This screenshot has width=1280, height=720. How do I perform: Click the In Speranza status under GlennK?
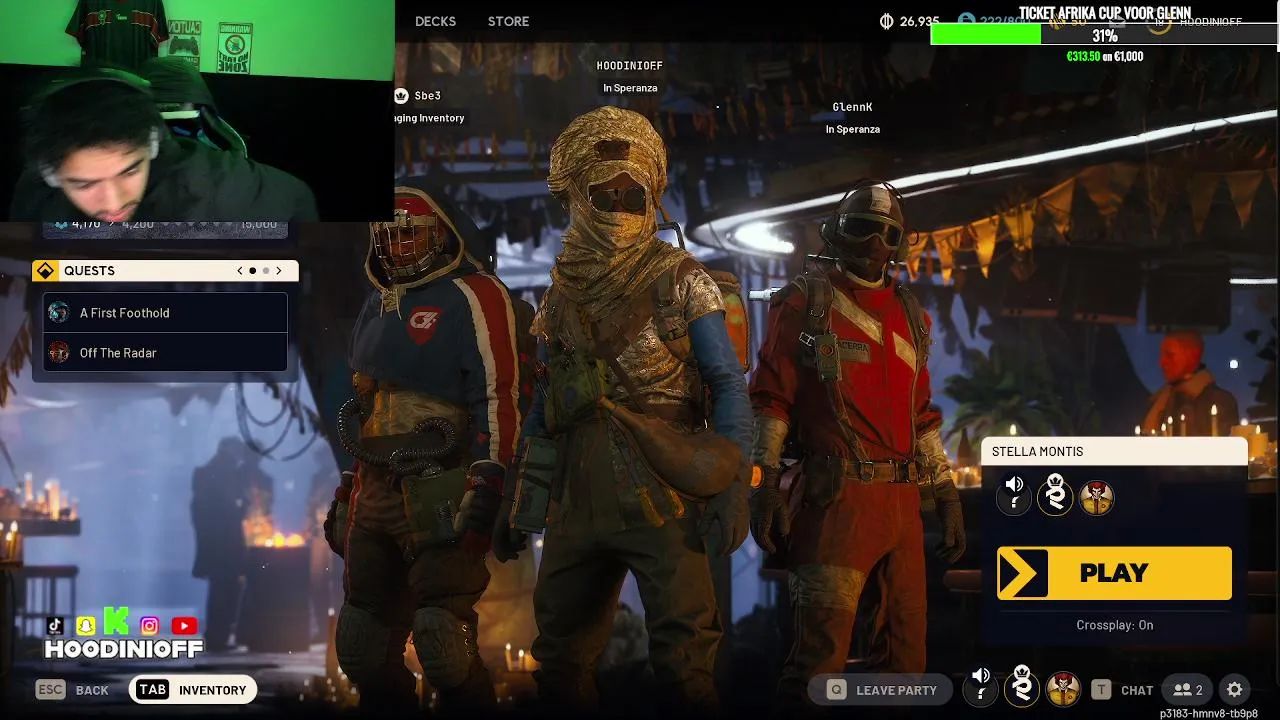[x=852, y=129]
